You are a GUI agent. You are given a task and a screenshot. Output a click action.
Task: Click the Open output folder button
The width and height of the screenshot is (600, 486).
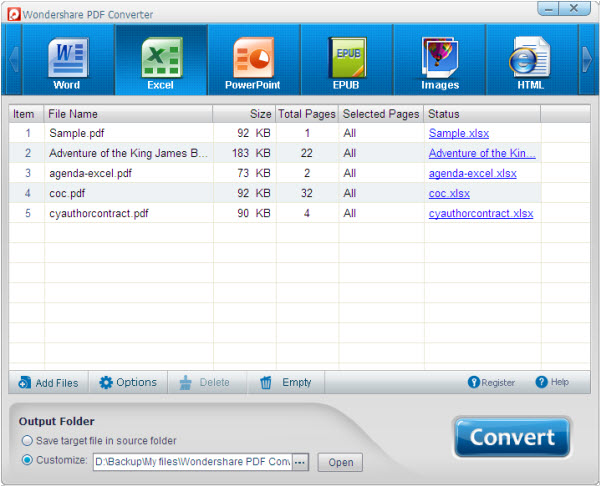341,462
